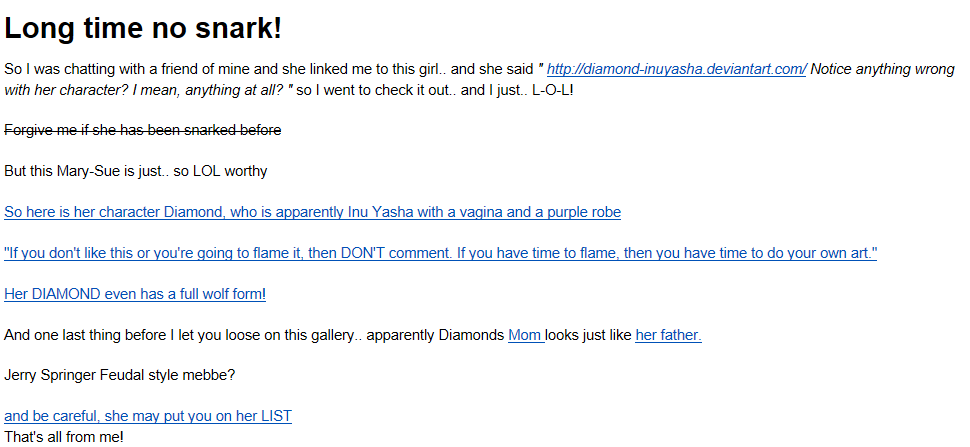970x447 pixels.
Task: Click the 'Mom' link
Action: point(525,335)
